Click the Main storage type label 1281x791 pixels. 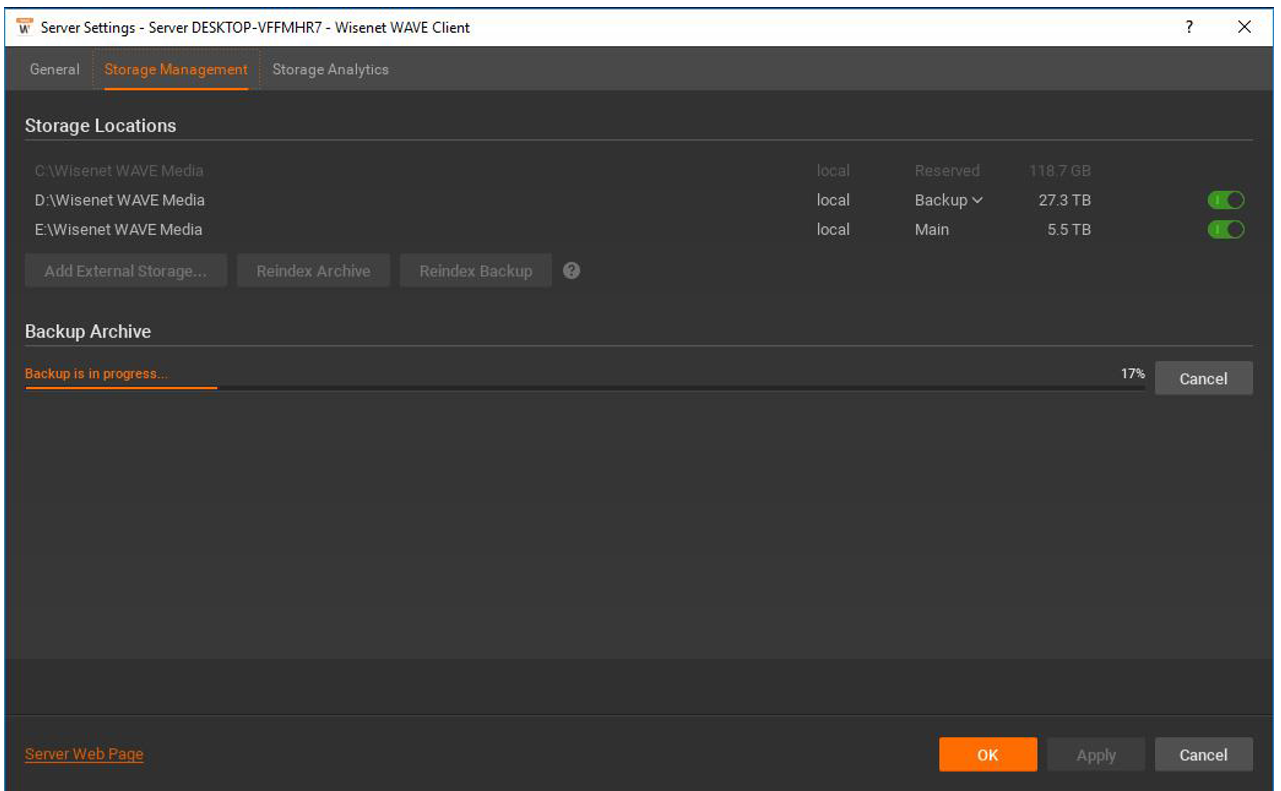point(932,229)
